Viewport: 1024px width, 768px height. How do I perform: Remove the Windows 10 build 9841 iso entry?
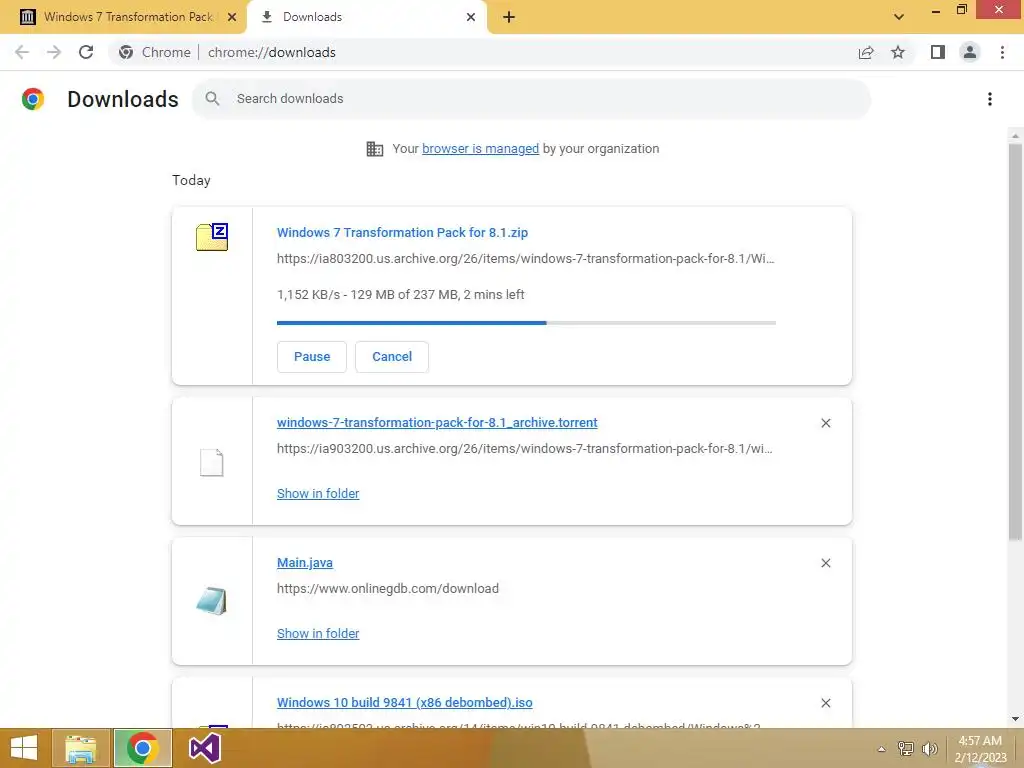[x=825, y=703]
